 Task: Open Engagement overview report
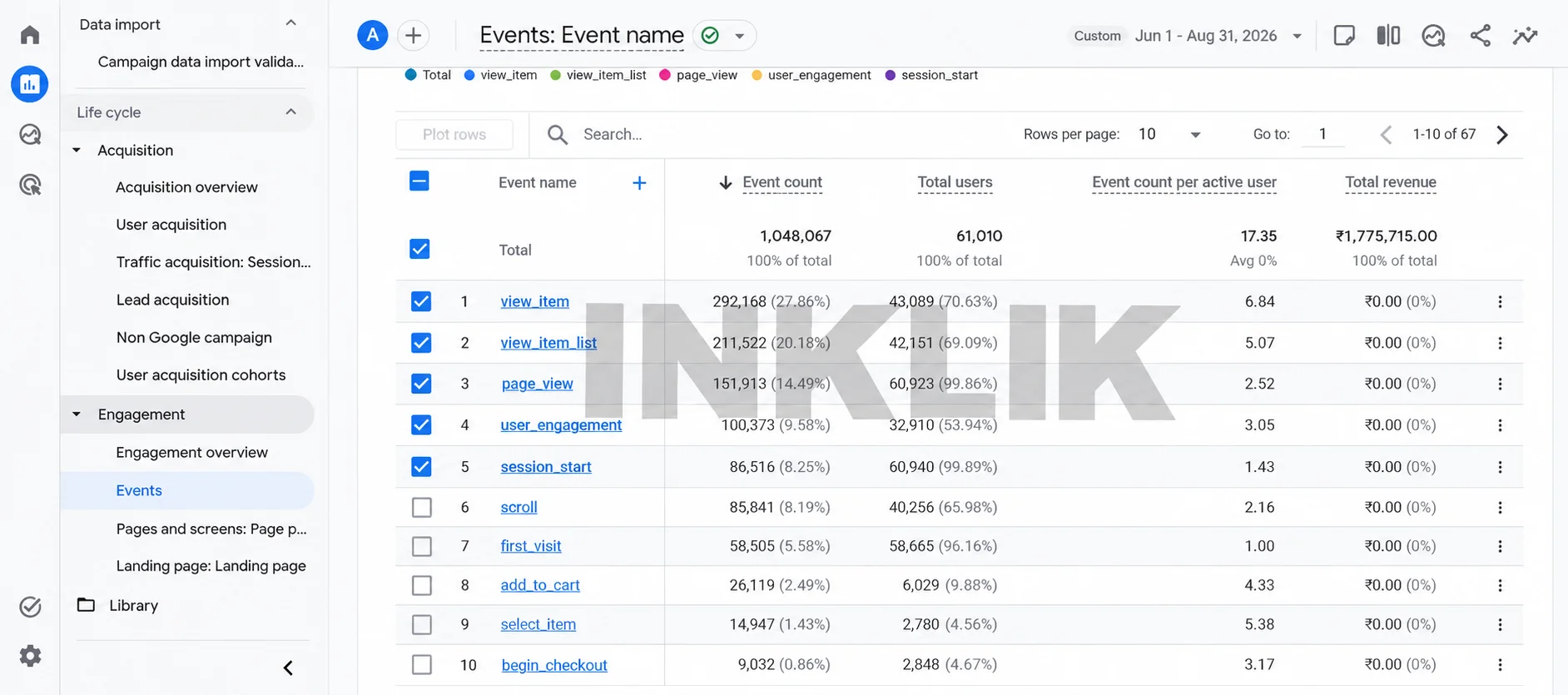click(x=192, y=453)
